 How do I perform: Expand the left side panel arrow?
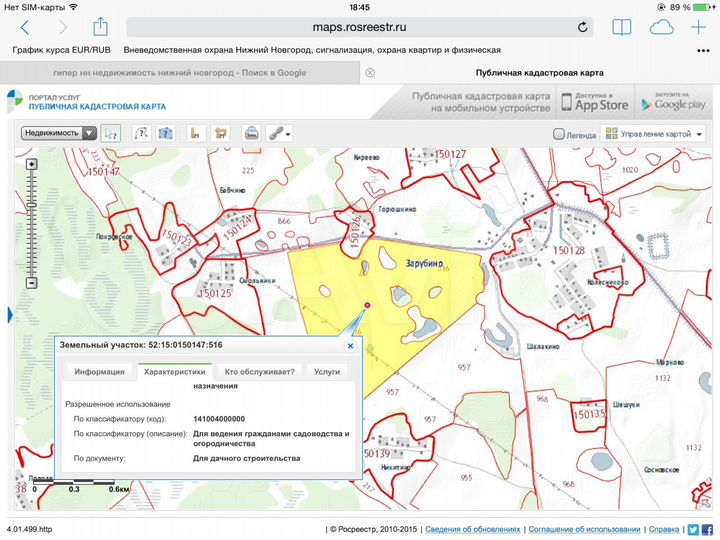click(x=10, y=316)
